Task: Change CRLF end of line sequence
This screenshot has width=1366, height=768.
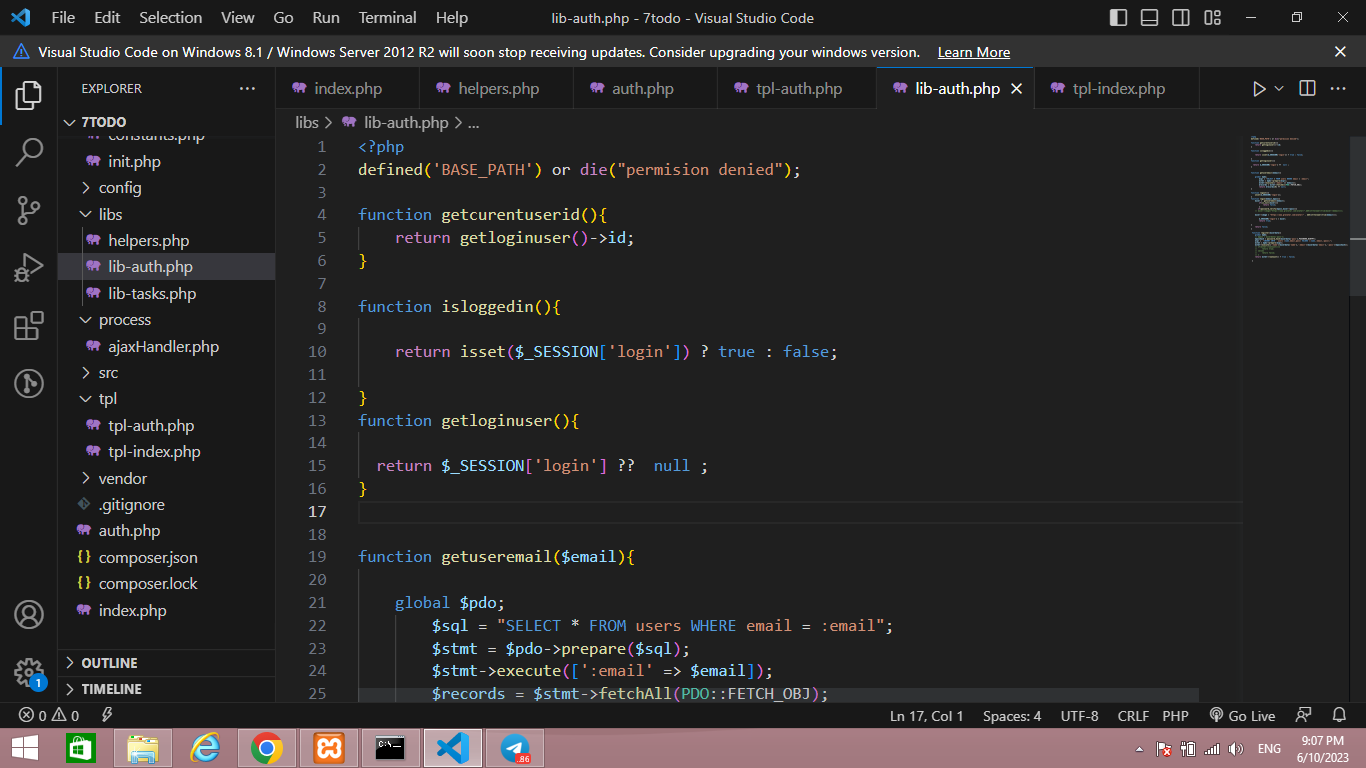Action: (x=1133, y=716)
